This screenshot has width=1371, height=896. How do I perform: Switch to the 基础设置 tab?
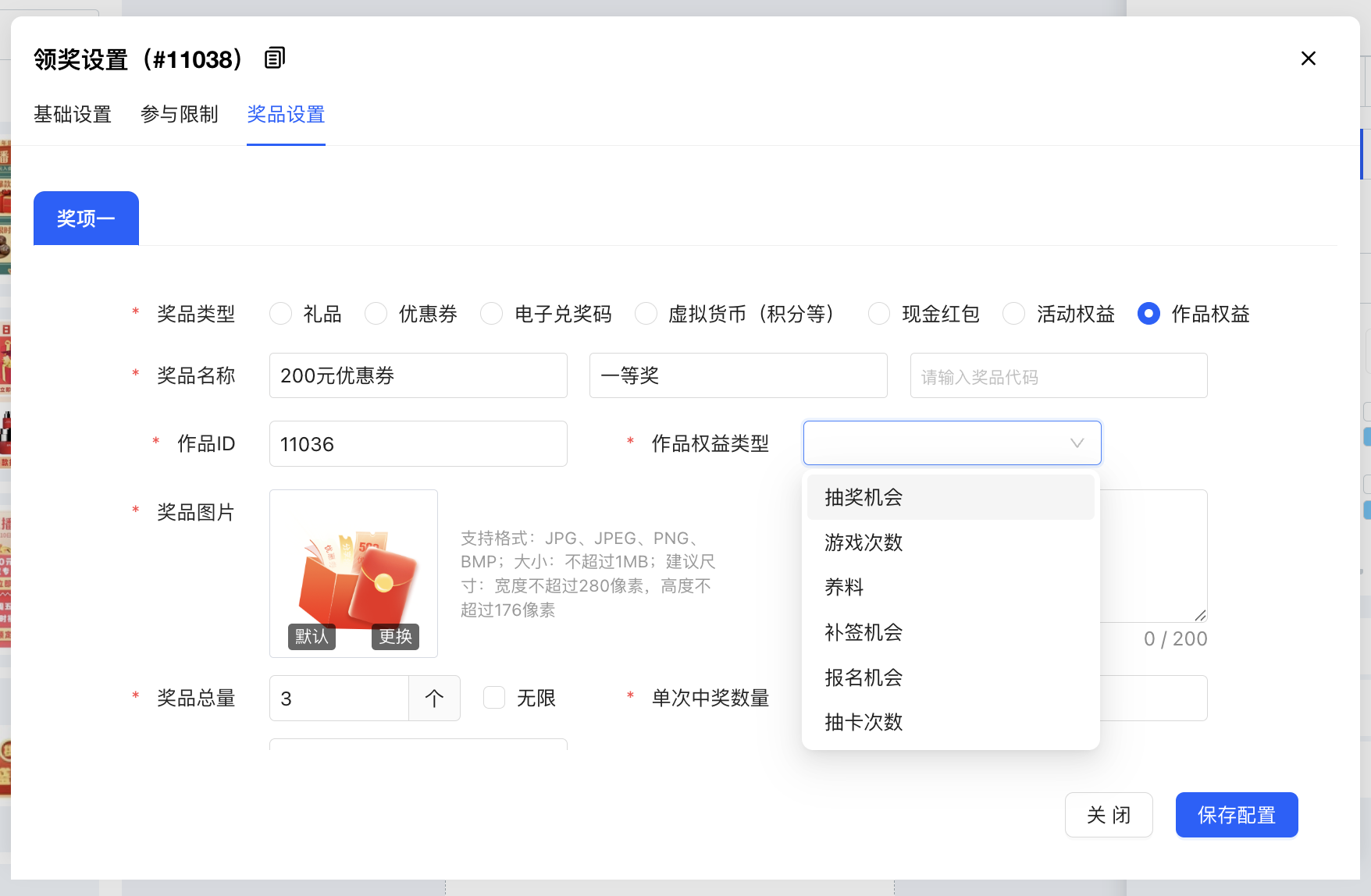[73, 115]
